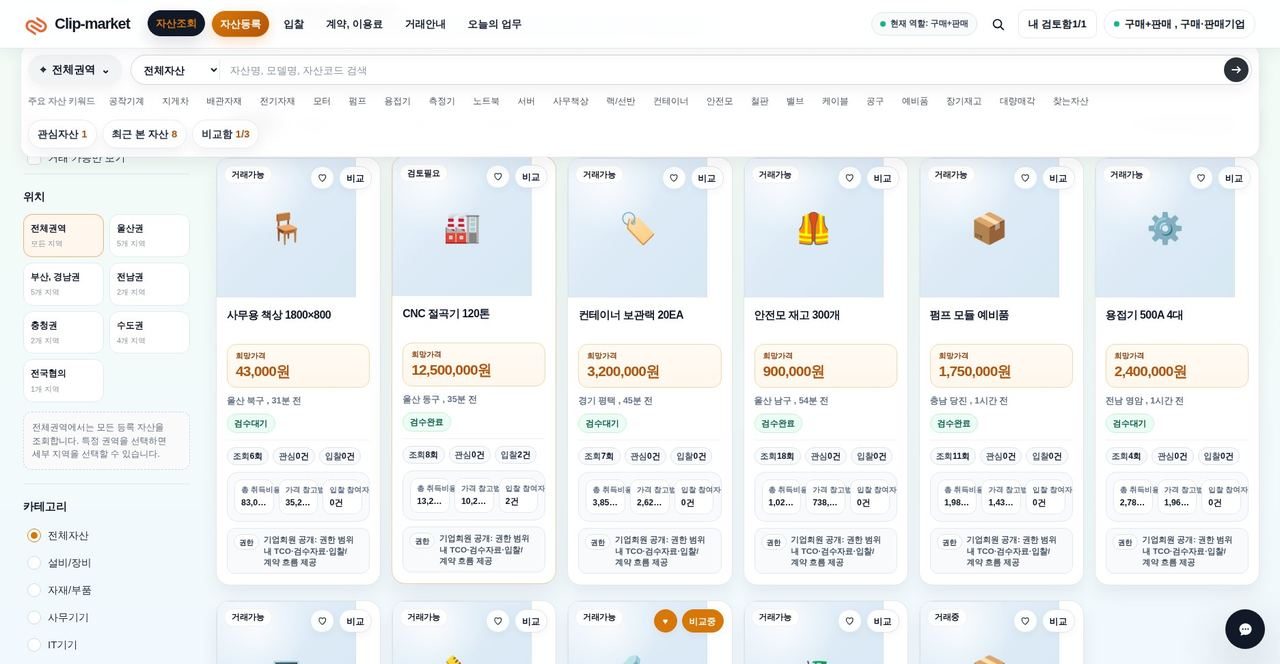The image size is (1280, 664).
Task: Submit search with the arrow button
Action: click(x=1236, y=70)
